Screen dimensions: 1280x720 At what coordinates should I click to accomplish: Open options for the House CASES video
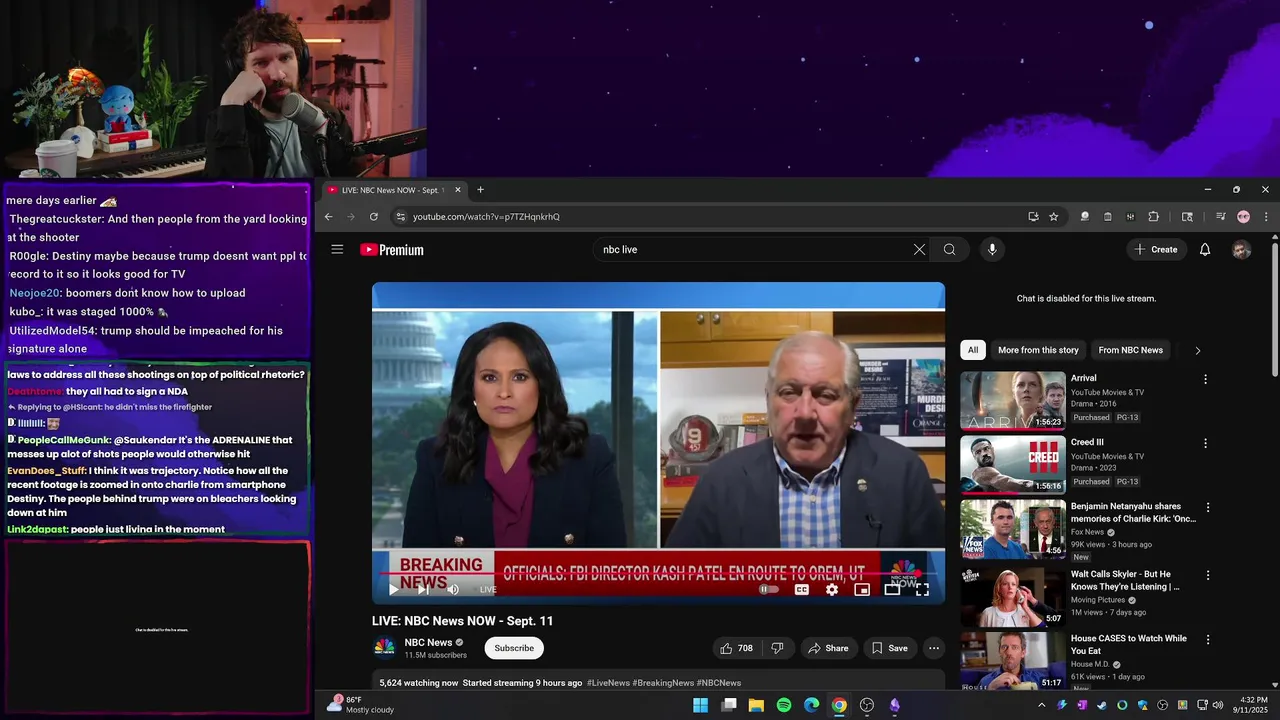[1208, 639]
